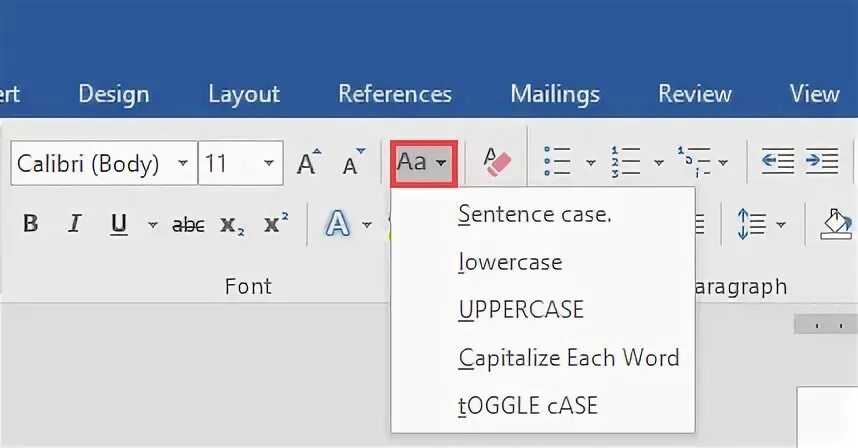
Task: Select Capitalize Each Word option
Action: pyautogui.click(x=568, y=357)
